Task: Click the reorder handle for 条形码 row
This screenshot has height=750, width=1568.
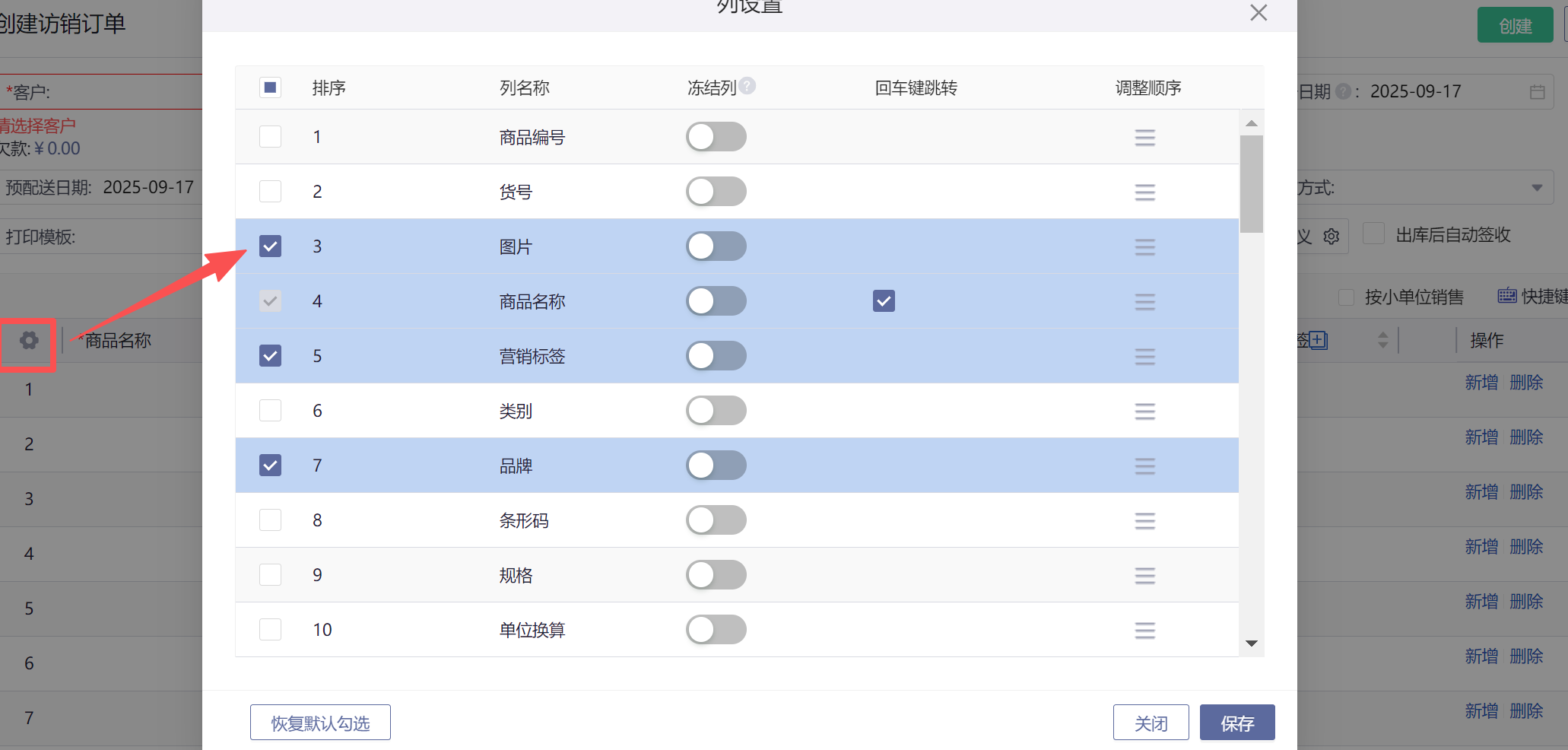Action: click(1144, 521)
